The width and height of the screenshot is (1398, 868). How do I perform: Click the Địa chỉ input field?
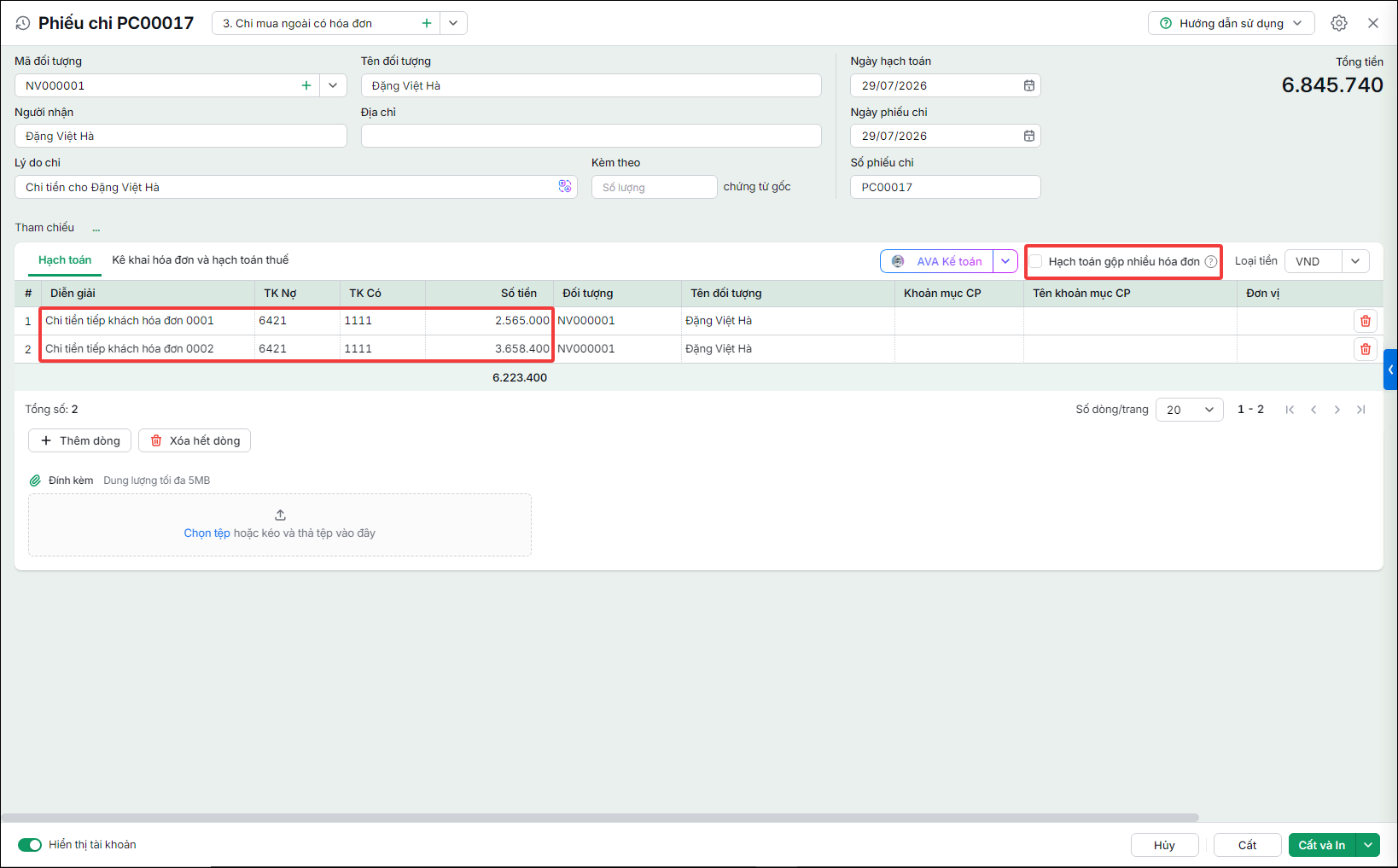tap(591, 136)
